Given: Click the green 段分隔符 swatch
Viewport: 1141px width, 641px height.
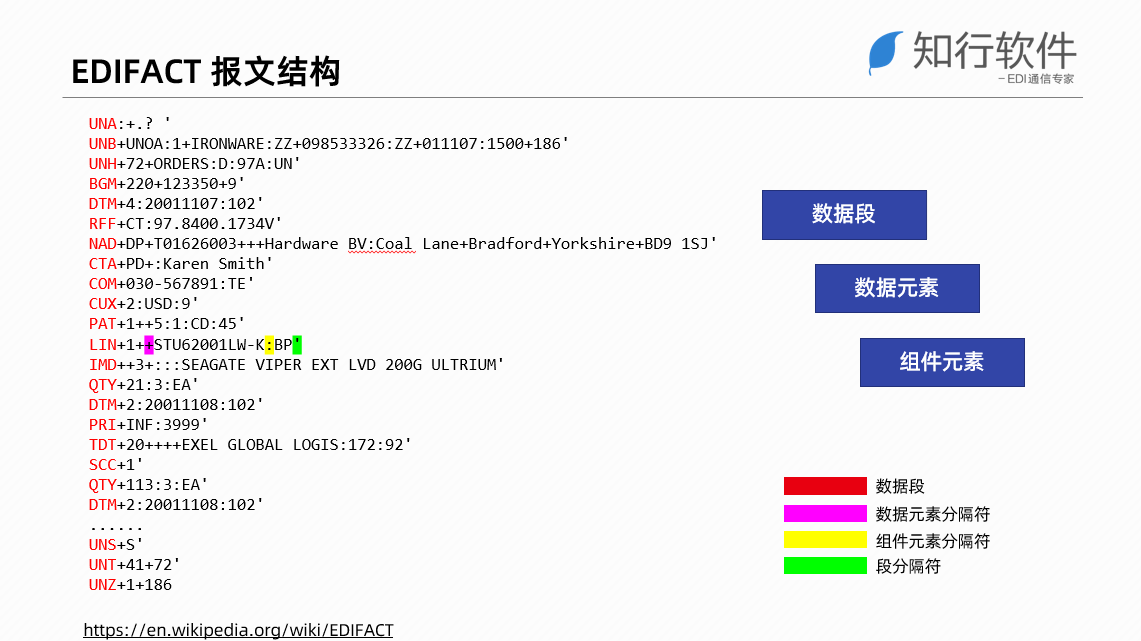Looking at the screenshot, I should tap(825, 566).
